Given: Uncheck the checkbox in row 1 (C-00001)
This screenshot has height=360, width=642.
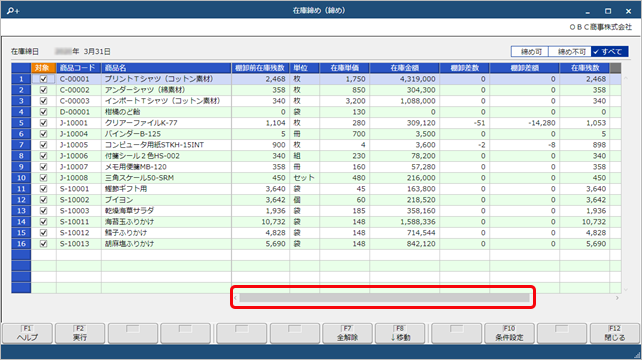Looking at the screenshot, I should click(x=43, y=79).
